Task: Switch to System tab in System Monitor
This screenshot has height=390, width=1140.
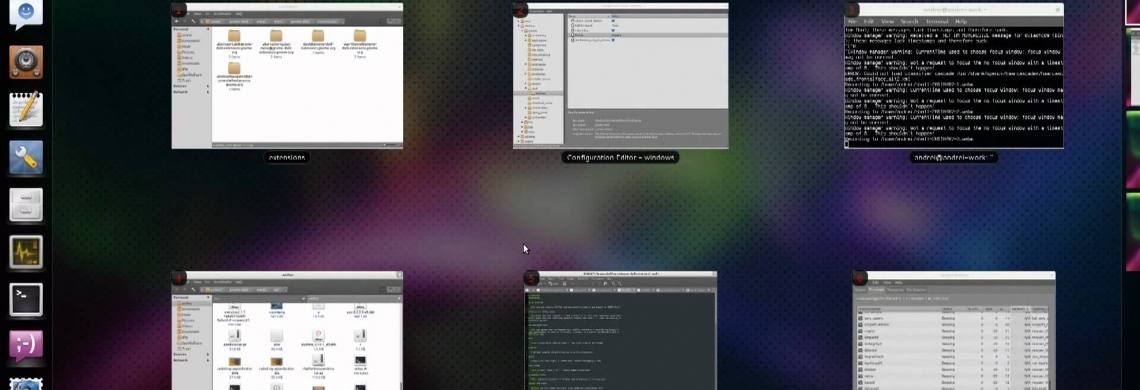Action: 861,290
